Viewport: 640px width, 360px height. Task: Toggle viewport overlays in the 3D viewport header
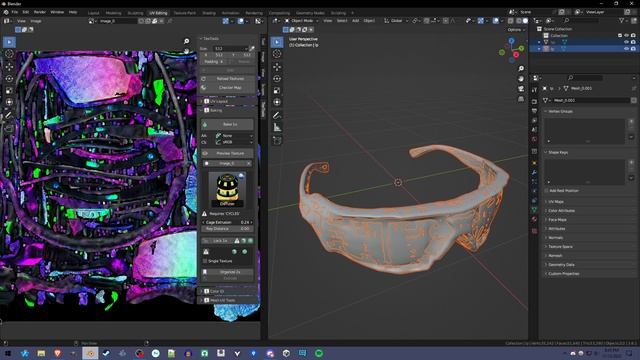pyautogui.click(x=495, y=21)
